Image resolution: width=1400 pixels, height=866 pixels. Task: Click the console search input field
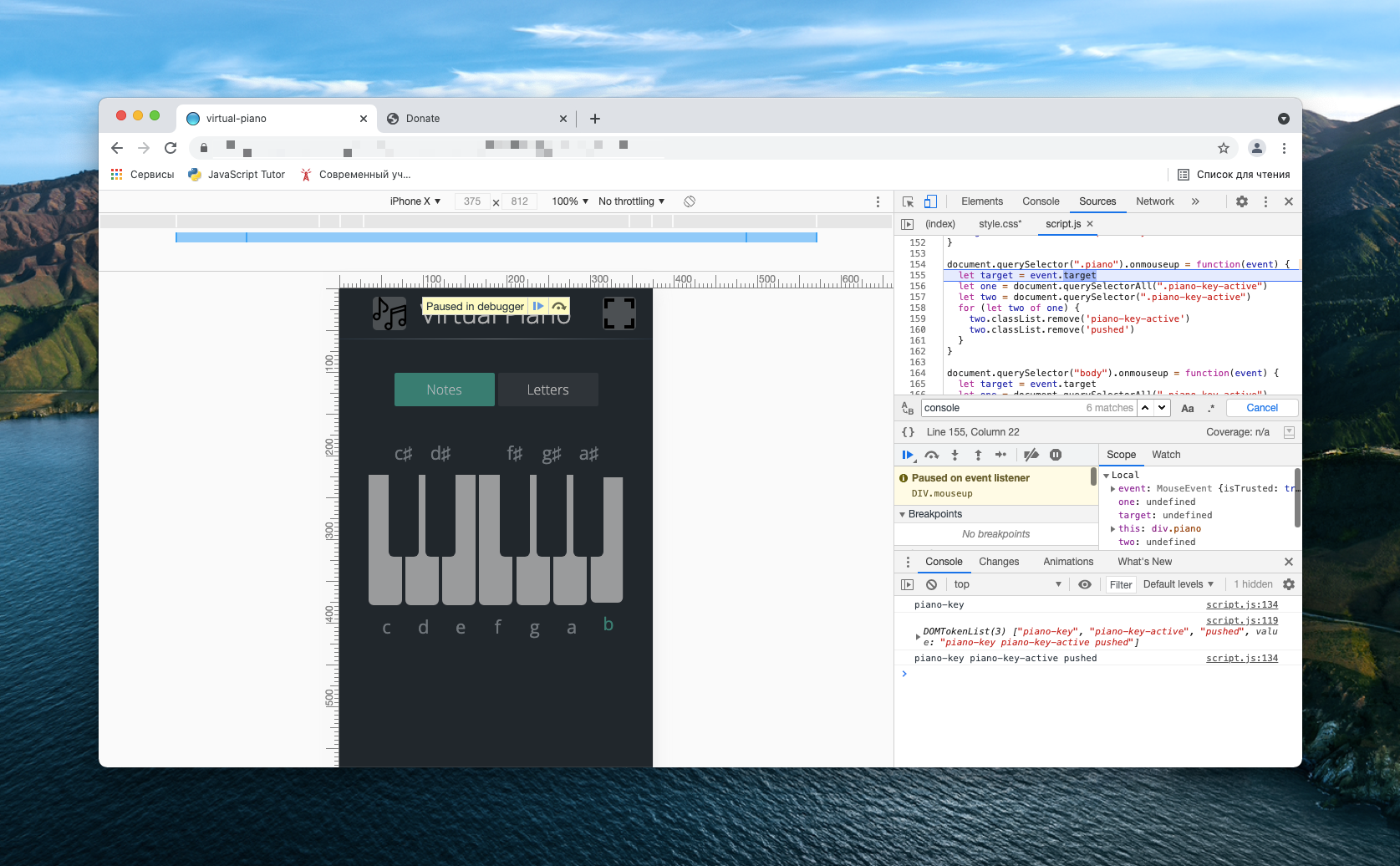[x=1003, y=408]
